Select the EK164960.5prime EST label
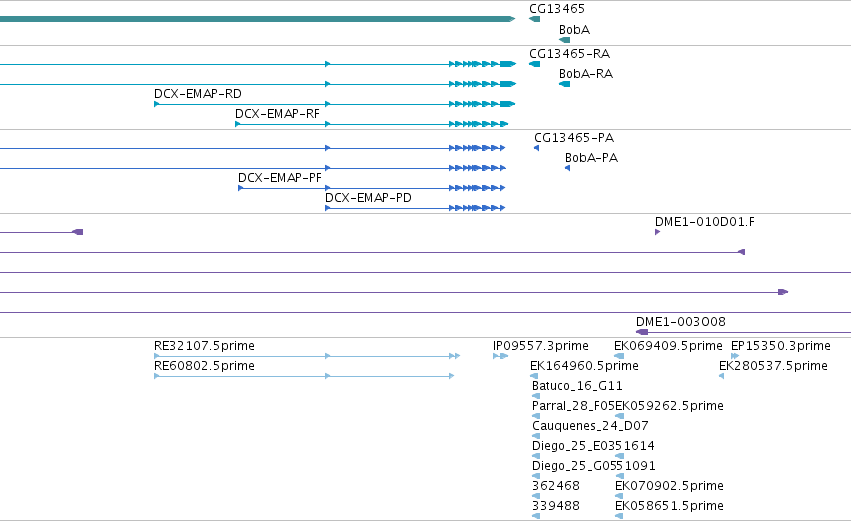The height and width of the screenshot is (521, 851). coord(584,366)
